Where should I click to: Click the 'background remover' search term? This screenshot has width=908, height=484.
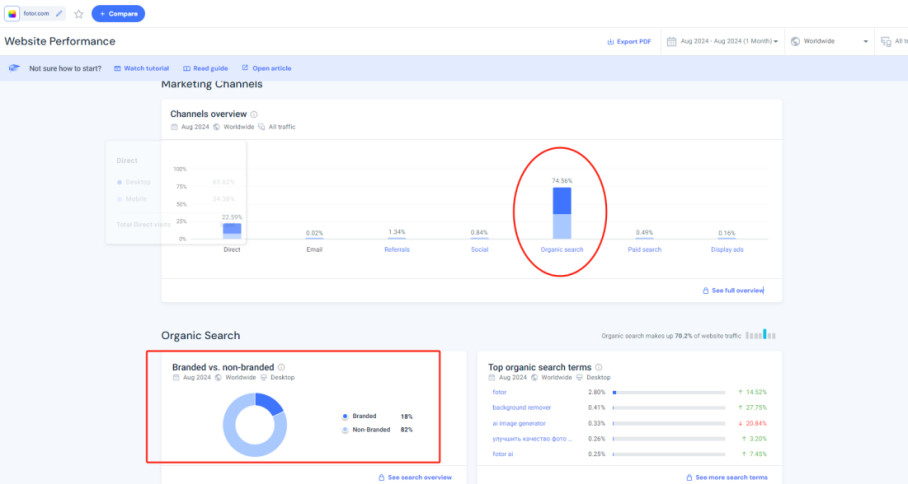(x=523, y=407)
